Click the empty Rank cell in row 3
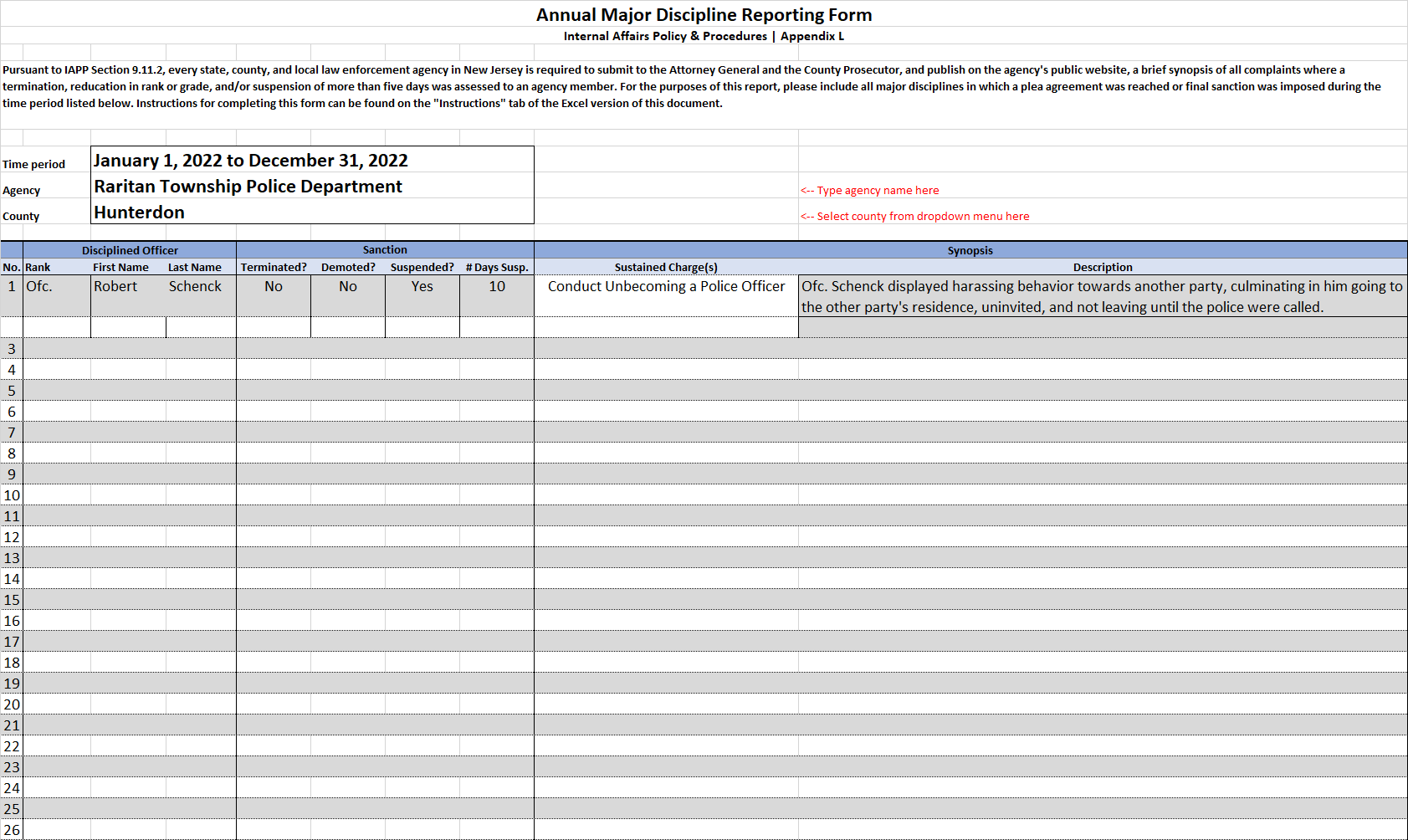1408x840 pixels. [x=57, y=348]
